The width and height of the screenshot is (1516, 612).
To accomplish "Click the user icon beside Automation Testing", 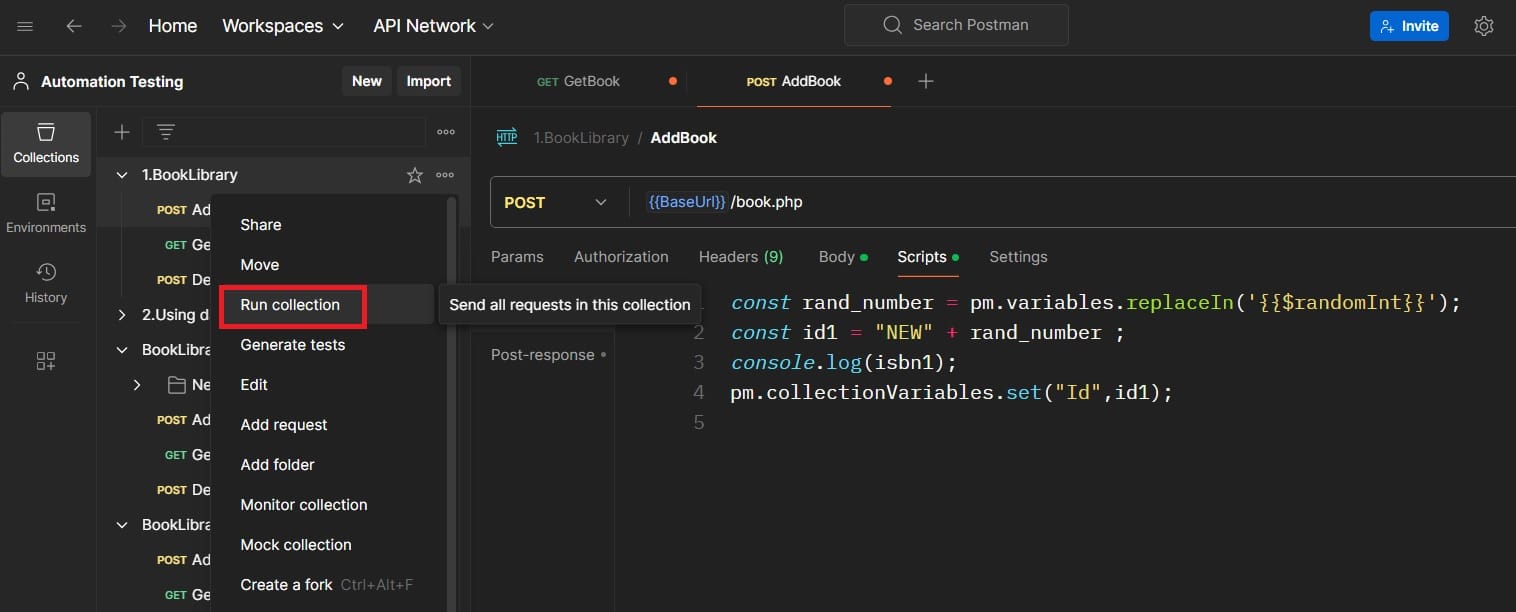I will 20,82.
